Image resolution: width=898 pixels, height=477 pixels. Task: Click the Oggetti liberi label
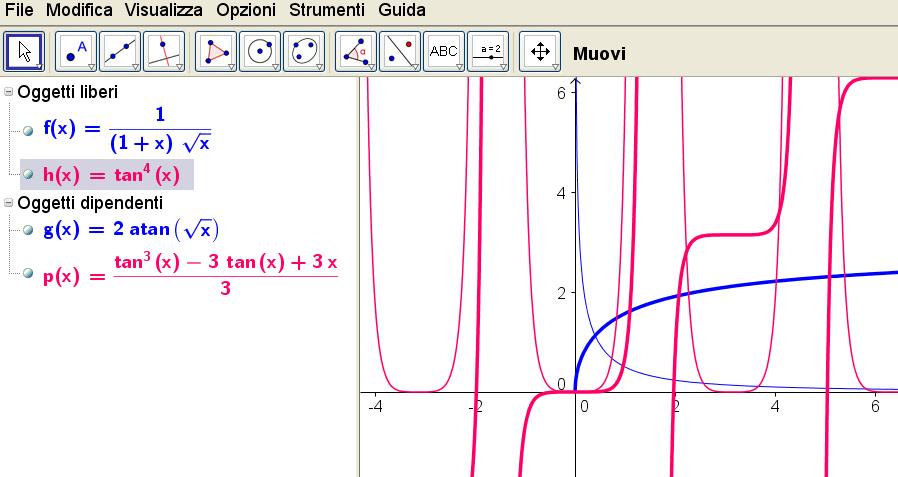[x=68, y=92]
